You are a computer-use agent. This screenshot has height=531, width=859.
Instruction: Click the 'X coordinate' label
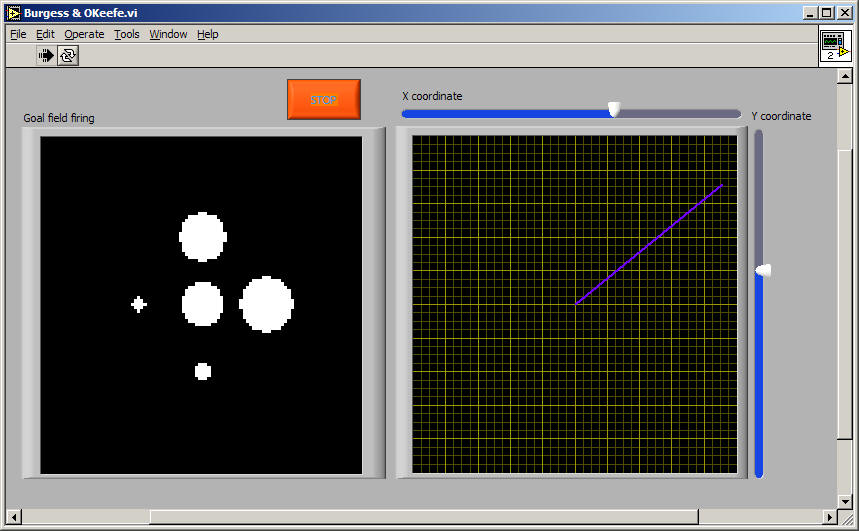[432, 96]
